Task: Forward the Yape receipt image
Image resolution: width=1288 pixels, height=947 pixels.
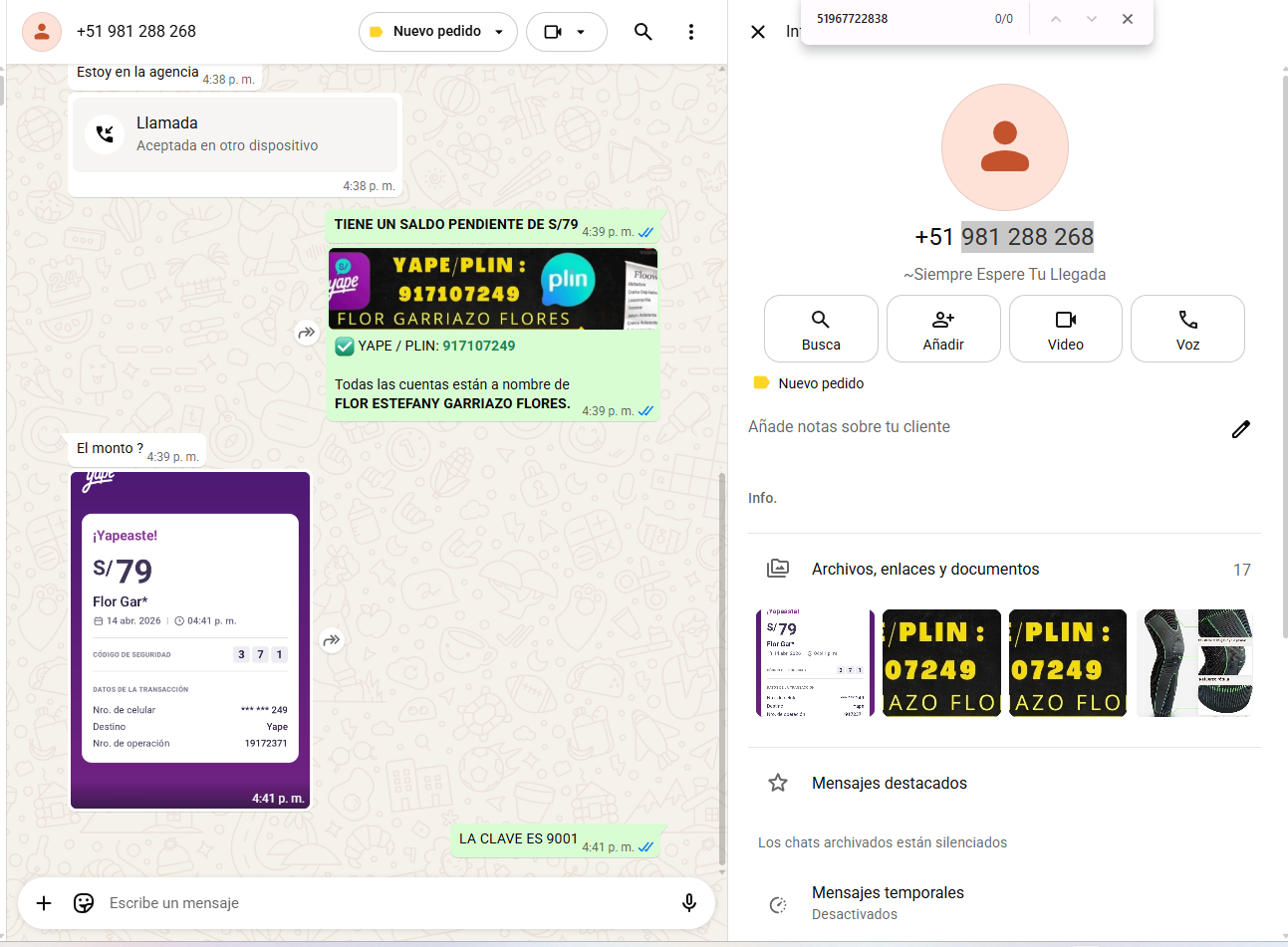Action: click(x=332, y=640)
